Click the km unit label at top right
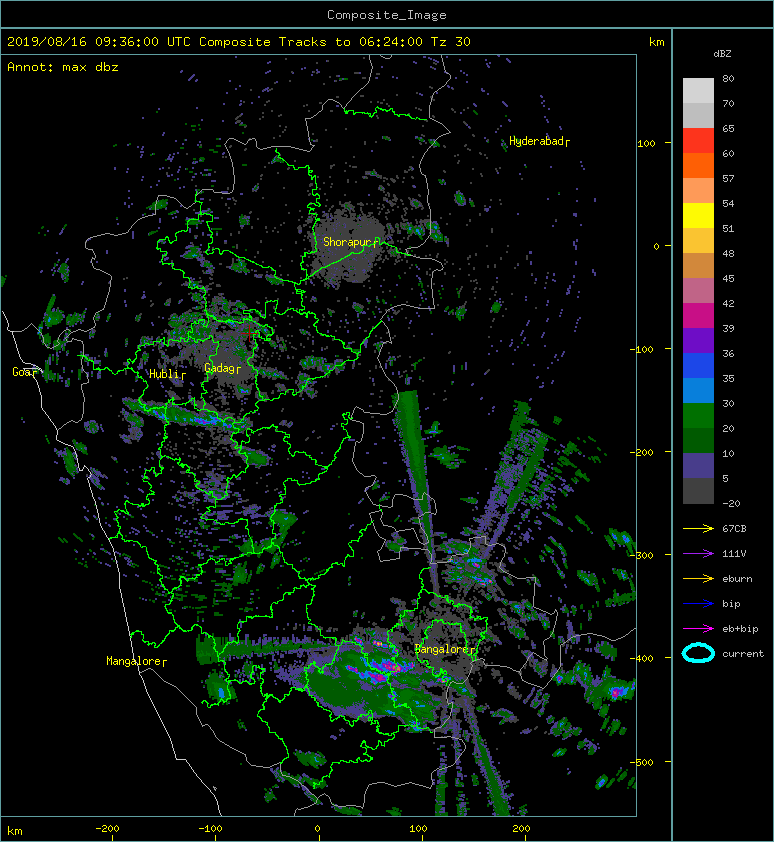 (x=656, y=42)
